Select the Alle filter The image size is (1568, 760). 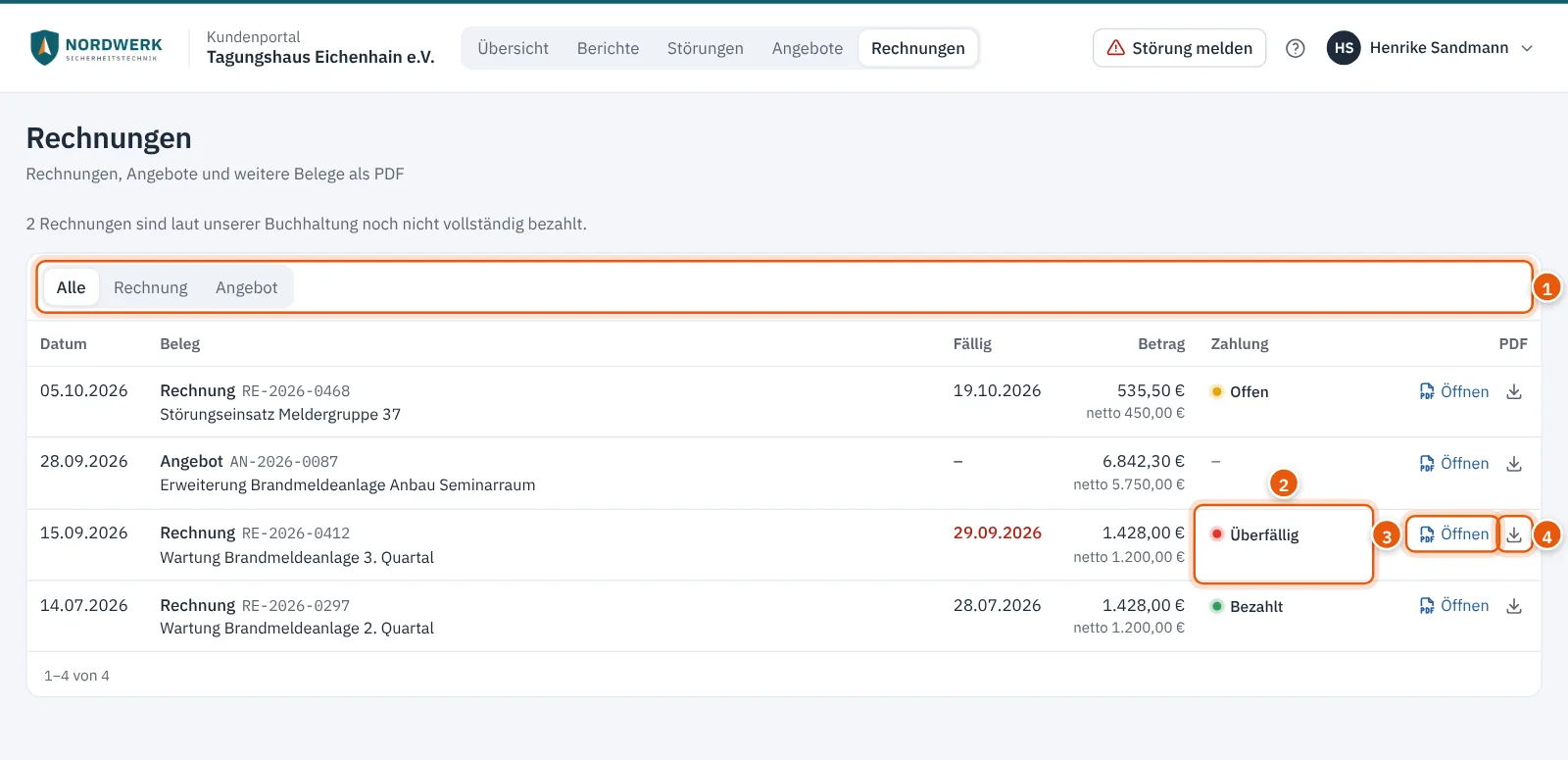pyautogui.click(x=71, y=287)
